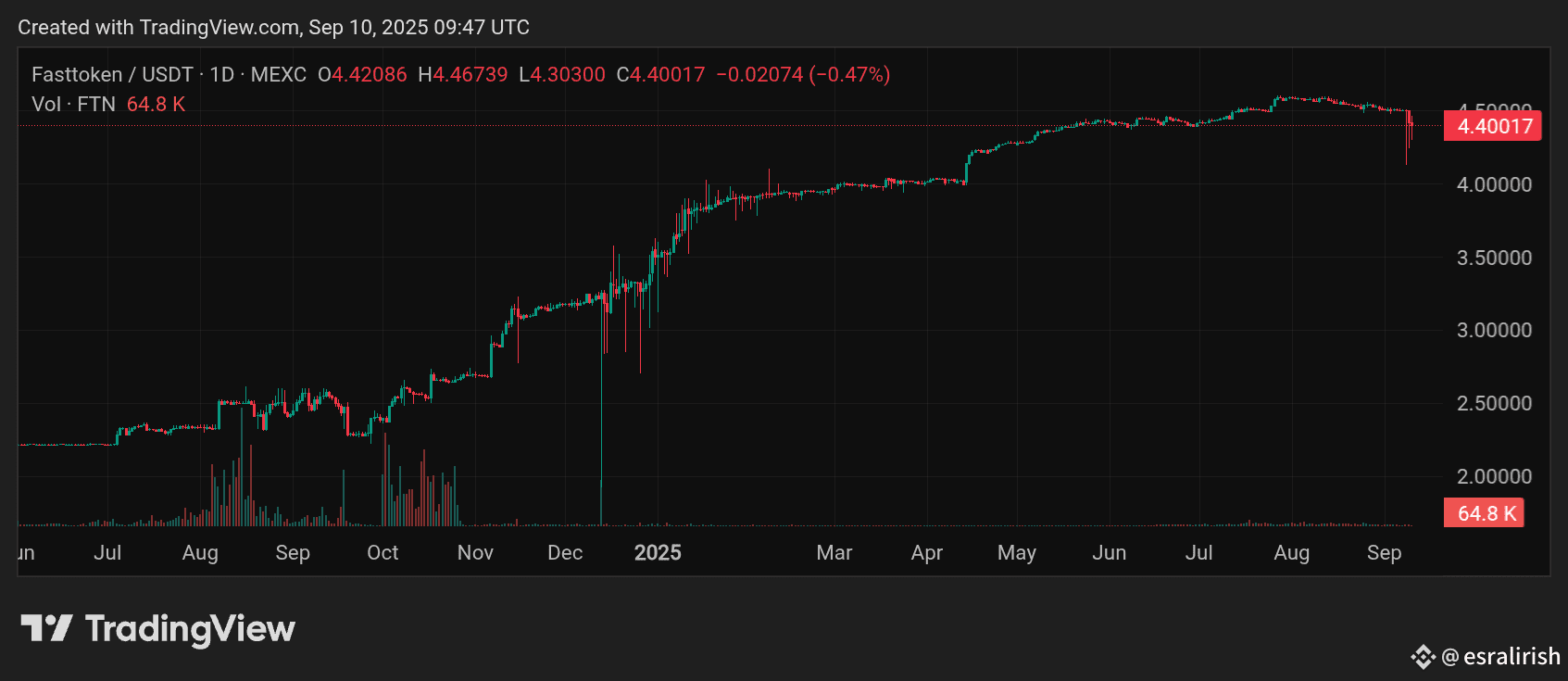Click the low value L4.30300
Viewport: 1568px width, 681px height.
[x=562, y=74]
